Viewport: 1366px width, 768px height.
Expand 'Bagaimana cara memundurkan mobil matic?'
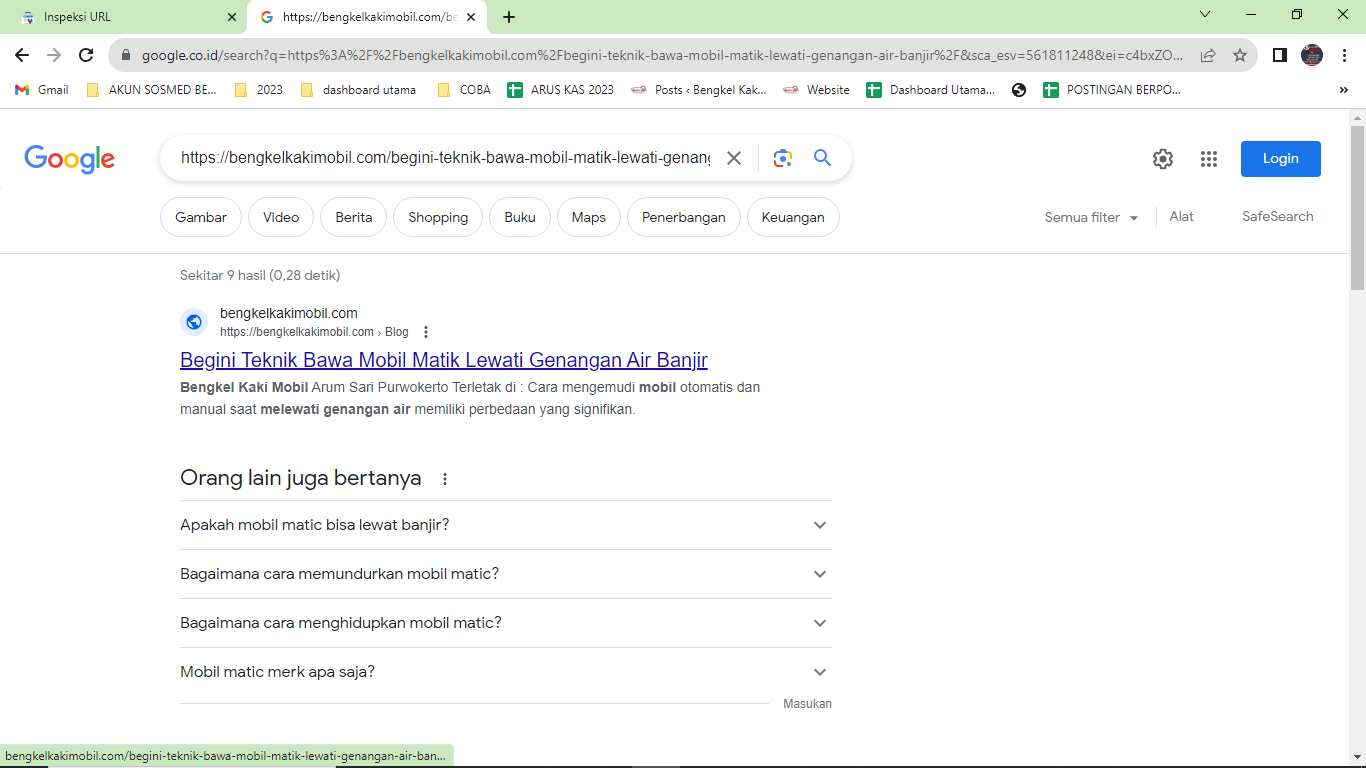pos(506,574)
